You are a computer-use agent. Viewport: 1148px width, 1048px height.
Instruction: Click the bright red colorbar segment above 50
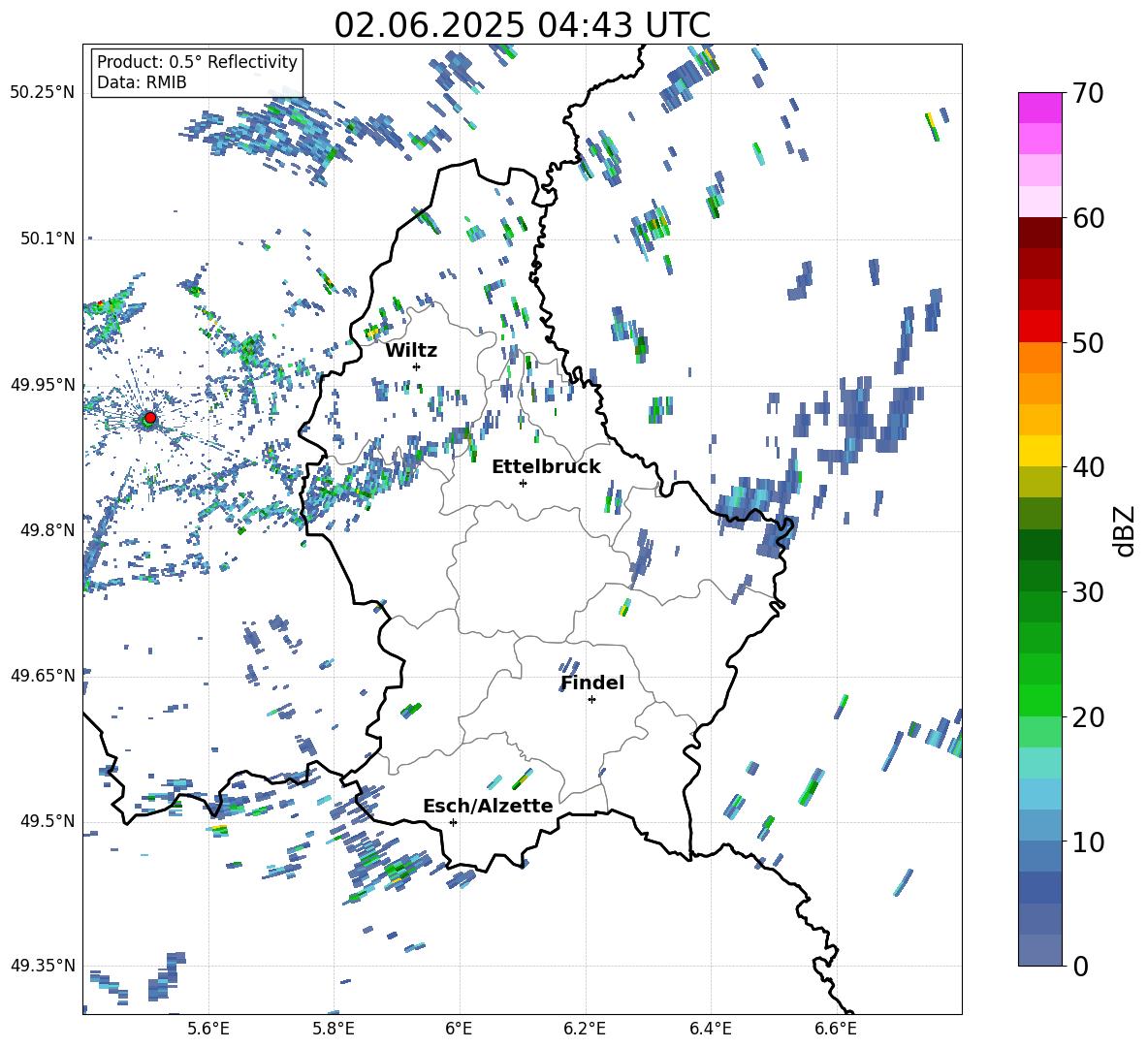[1039, 327]
